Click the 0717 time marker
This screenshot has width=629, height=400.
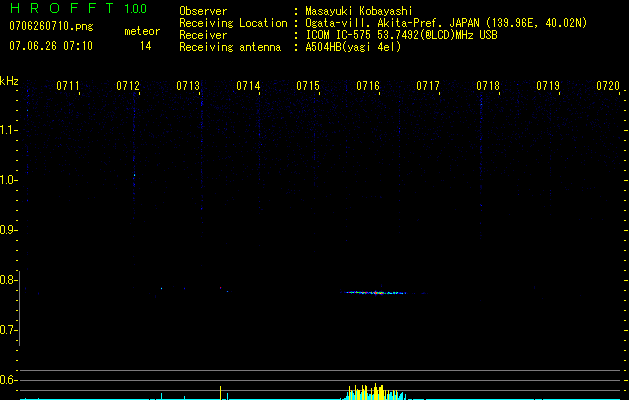[428, 86]
